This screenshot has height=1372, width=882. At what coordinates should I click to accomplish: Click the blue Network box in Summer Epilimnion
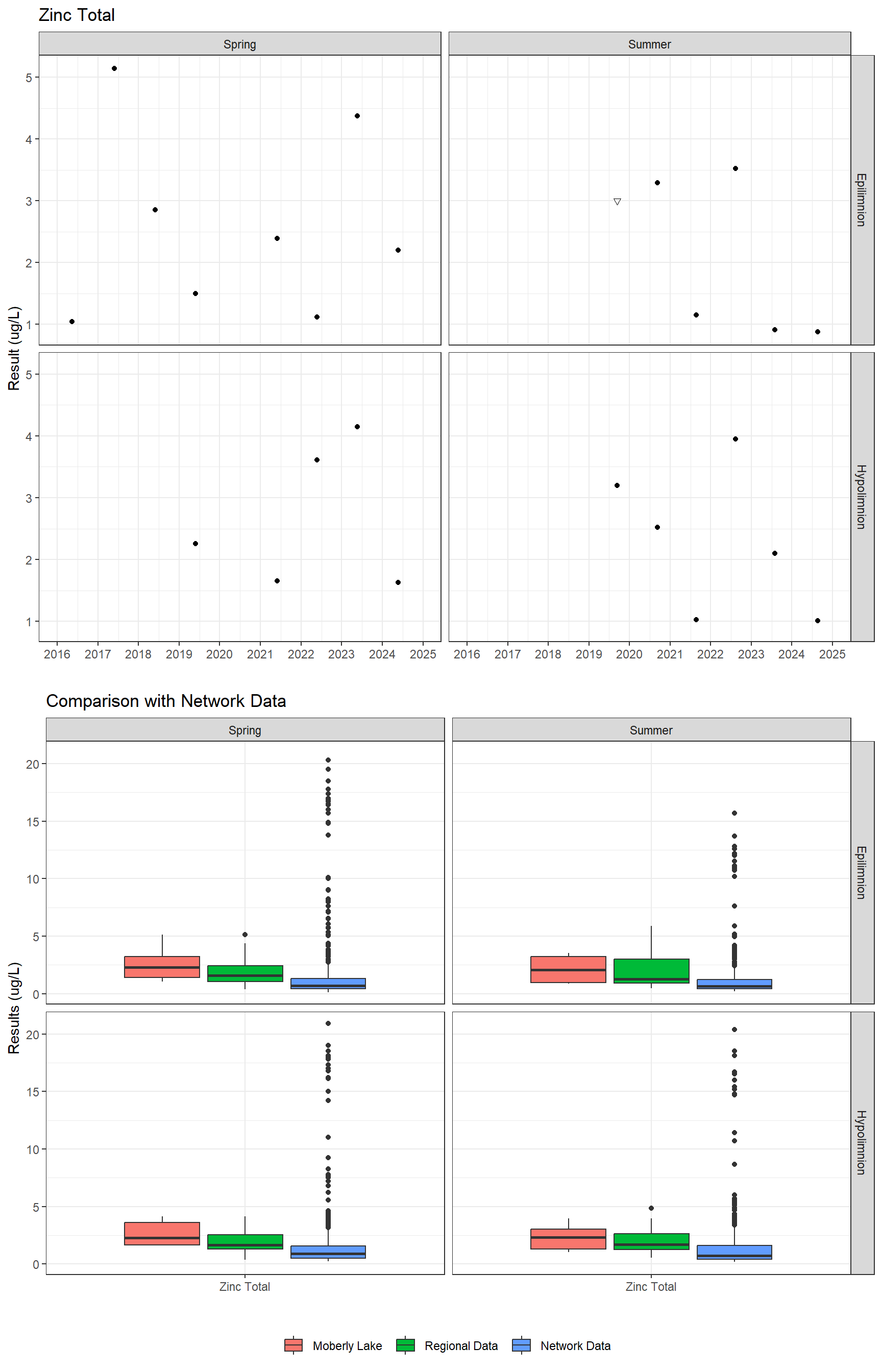pos(734,984)
